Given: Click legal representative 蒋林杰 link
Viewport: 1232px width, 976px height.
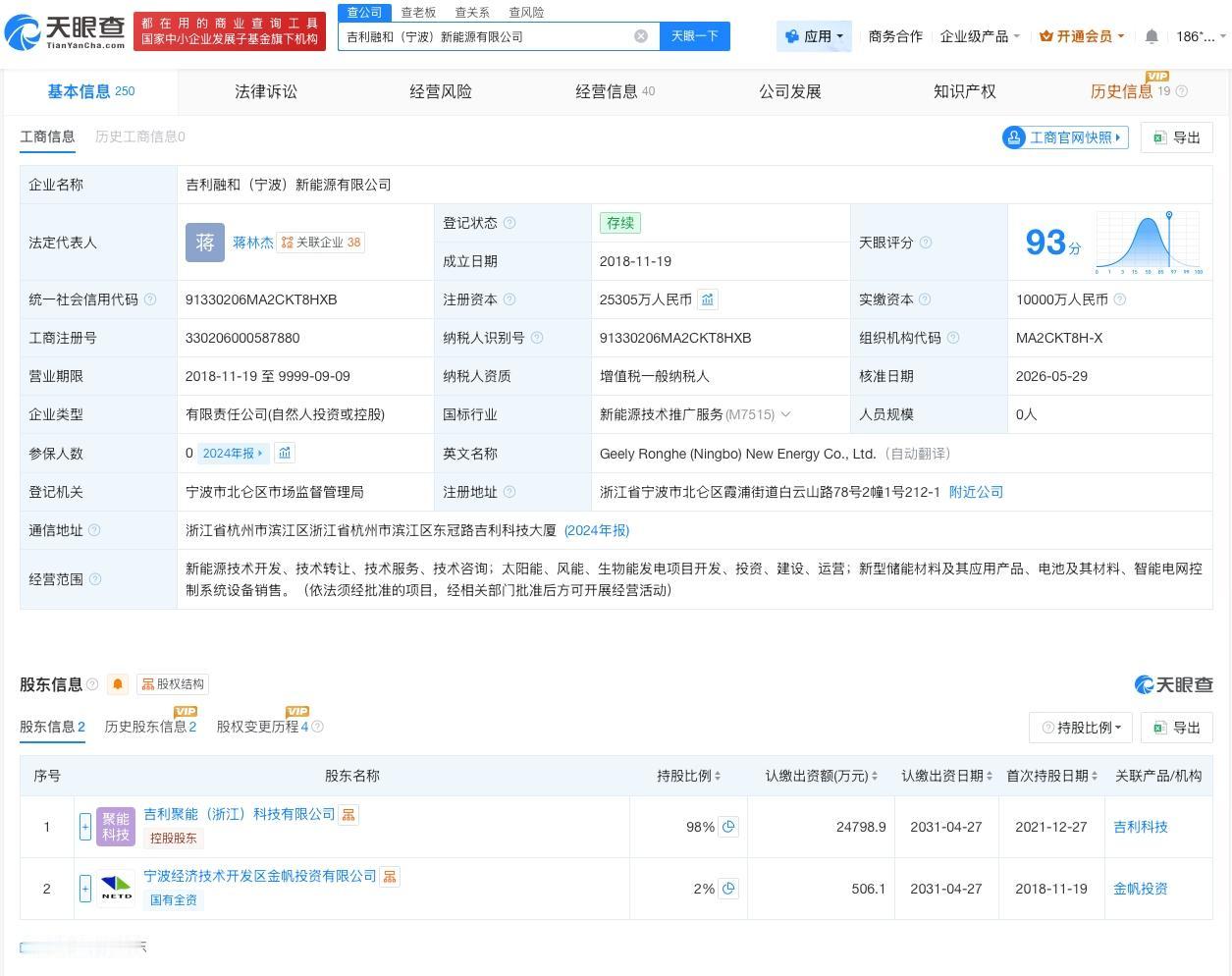Looking at the screenshot, I should point(253,243).
